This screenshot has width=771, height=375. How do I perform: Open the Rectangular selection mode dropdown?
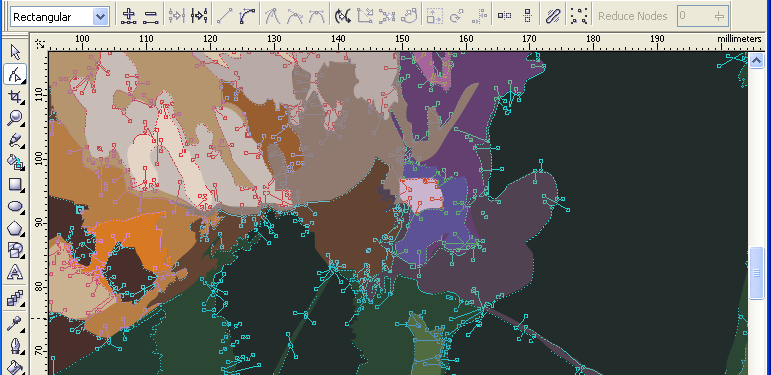60,17
